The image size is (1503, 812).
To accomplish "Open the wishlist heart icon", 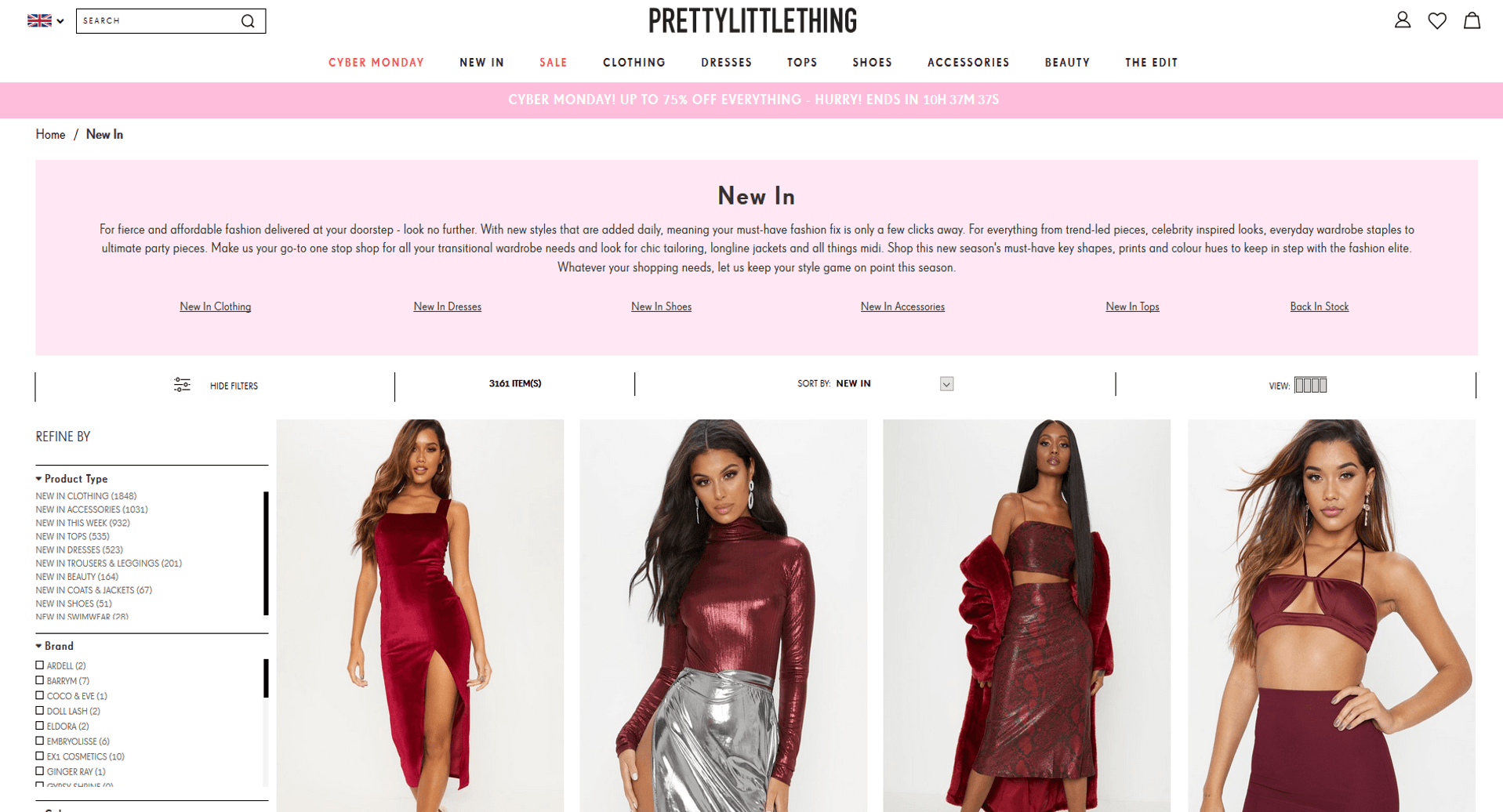I will pyautogui.click(x=1437, y=20).
